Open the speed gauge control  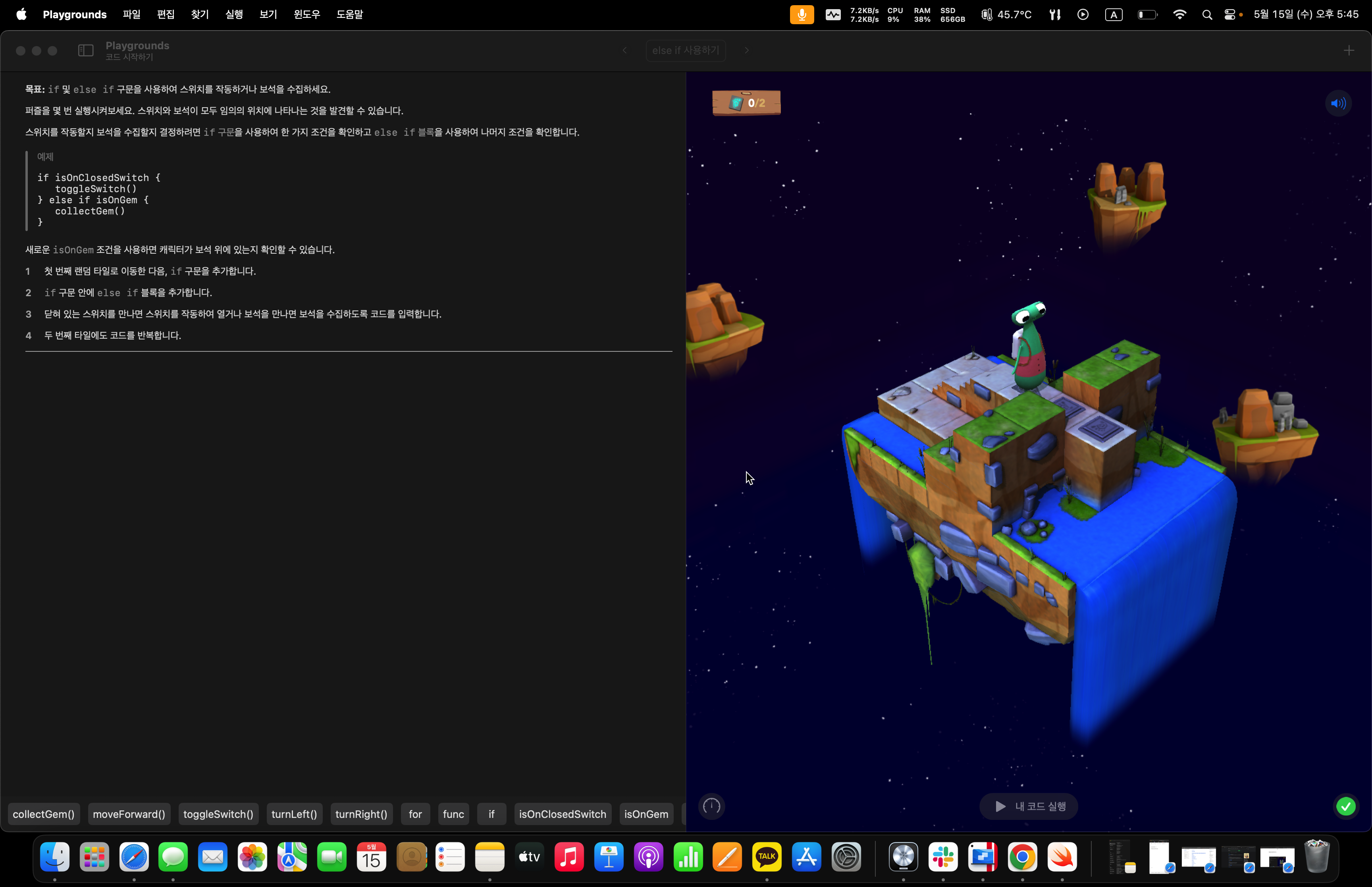click(712, 806)
